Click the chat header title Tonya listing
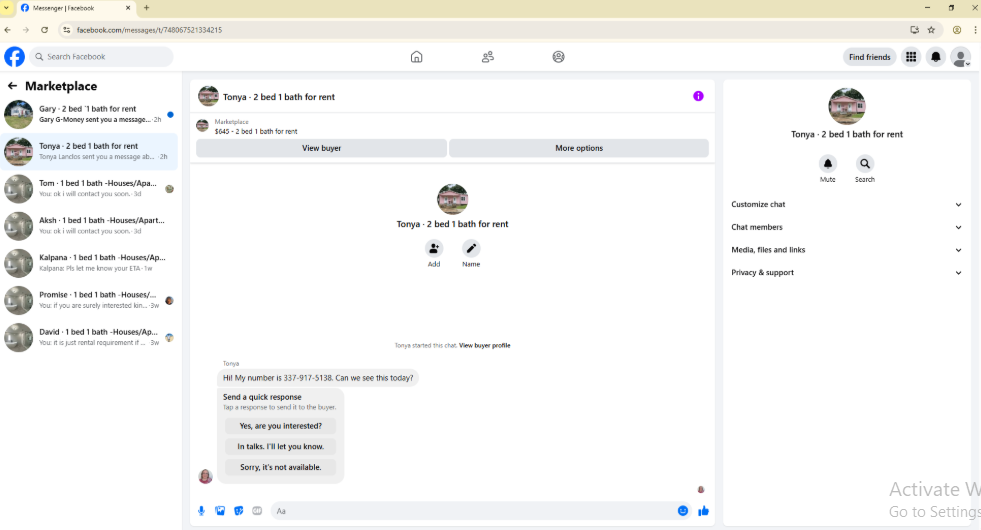The image size is (981, 530). [278, 97]
